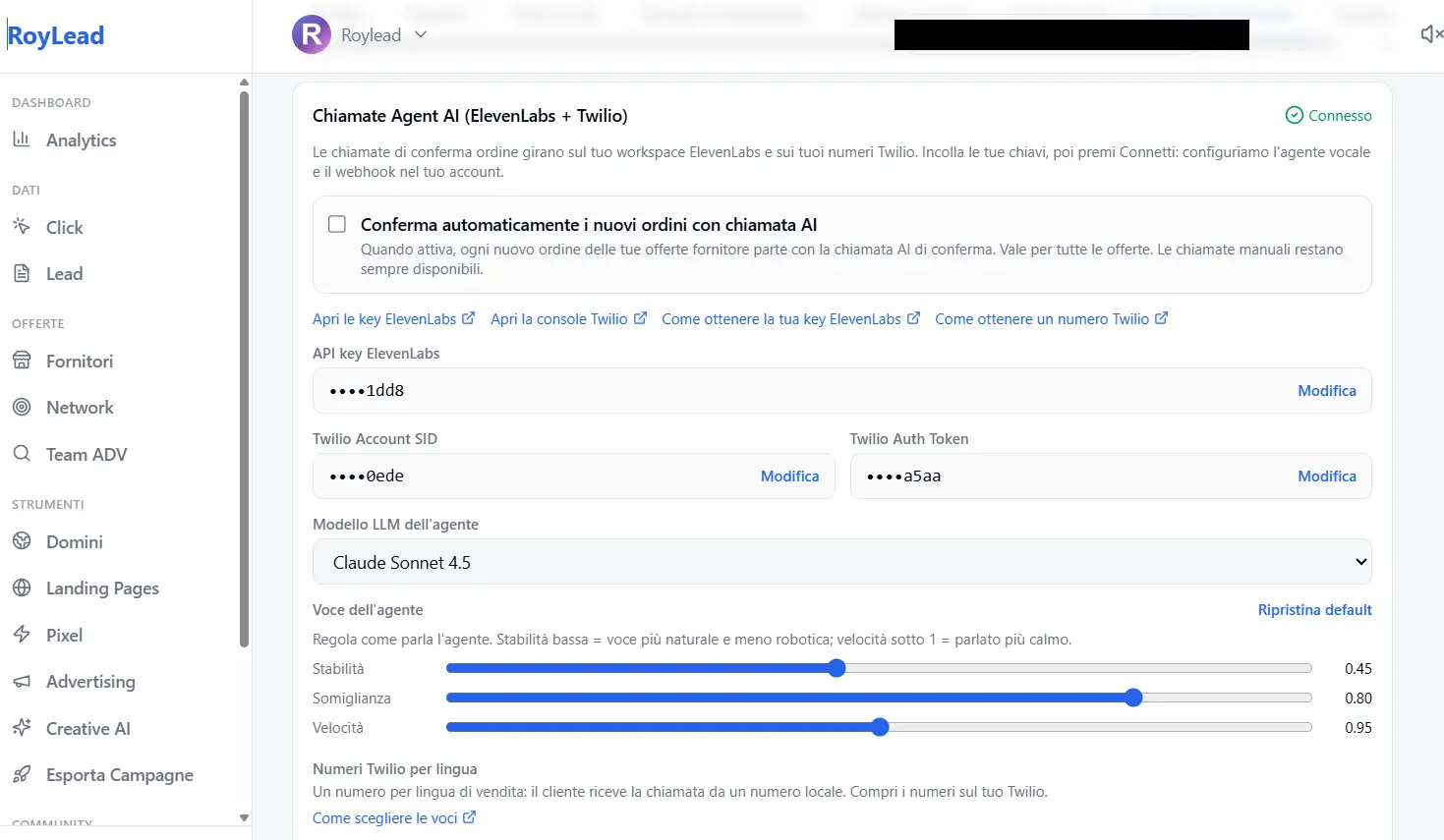The image size is (1444, 840).
Task: Select the Fornitori storefront icon
Action: pos(22,361)
